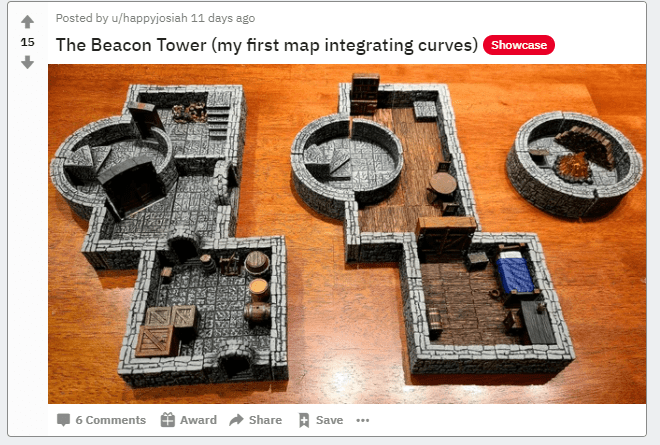Open the comments speech bubble icon

[x=63, y=420]
